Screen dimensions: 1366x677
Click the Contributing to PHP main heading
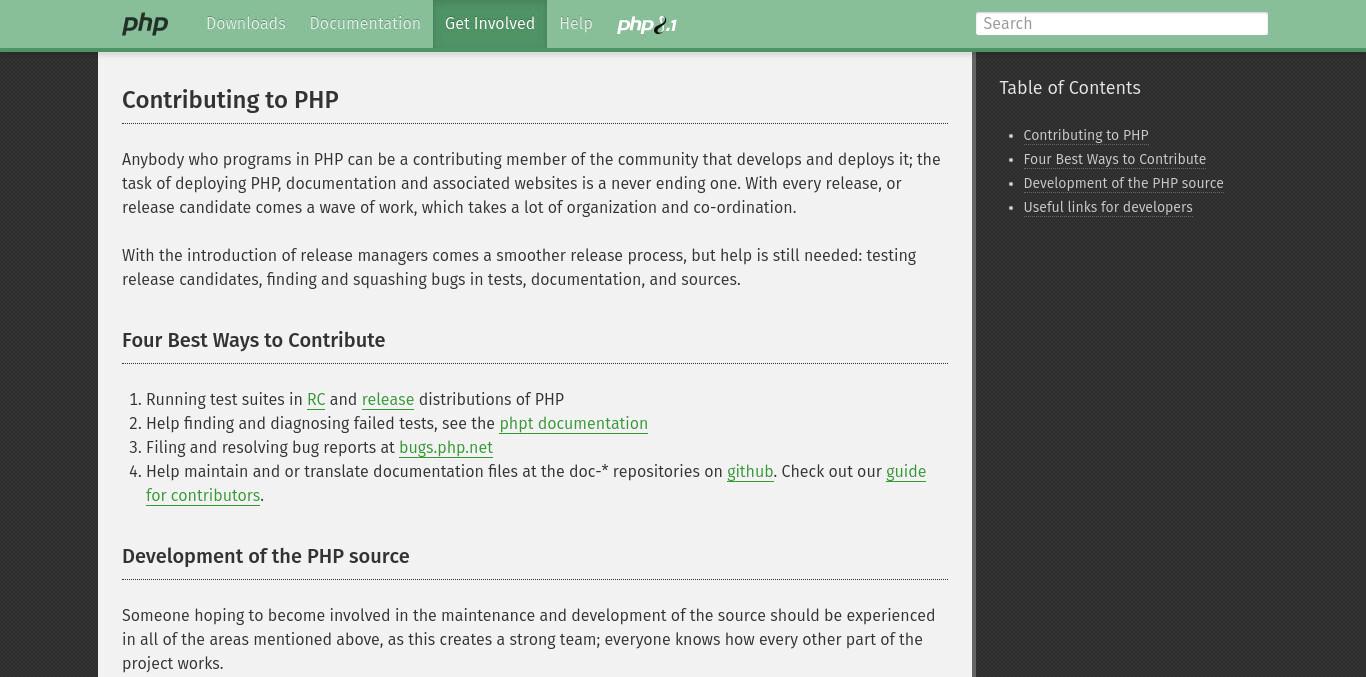click(230, 100)
